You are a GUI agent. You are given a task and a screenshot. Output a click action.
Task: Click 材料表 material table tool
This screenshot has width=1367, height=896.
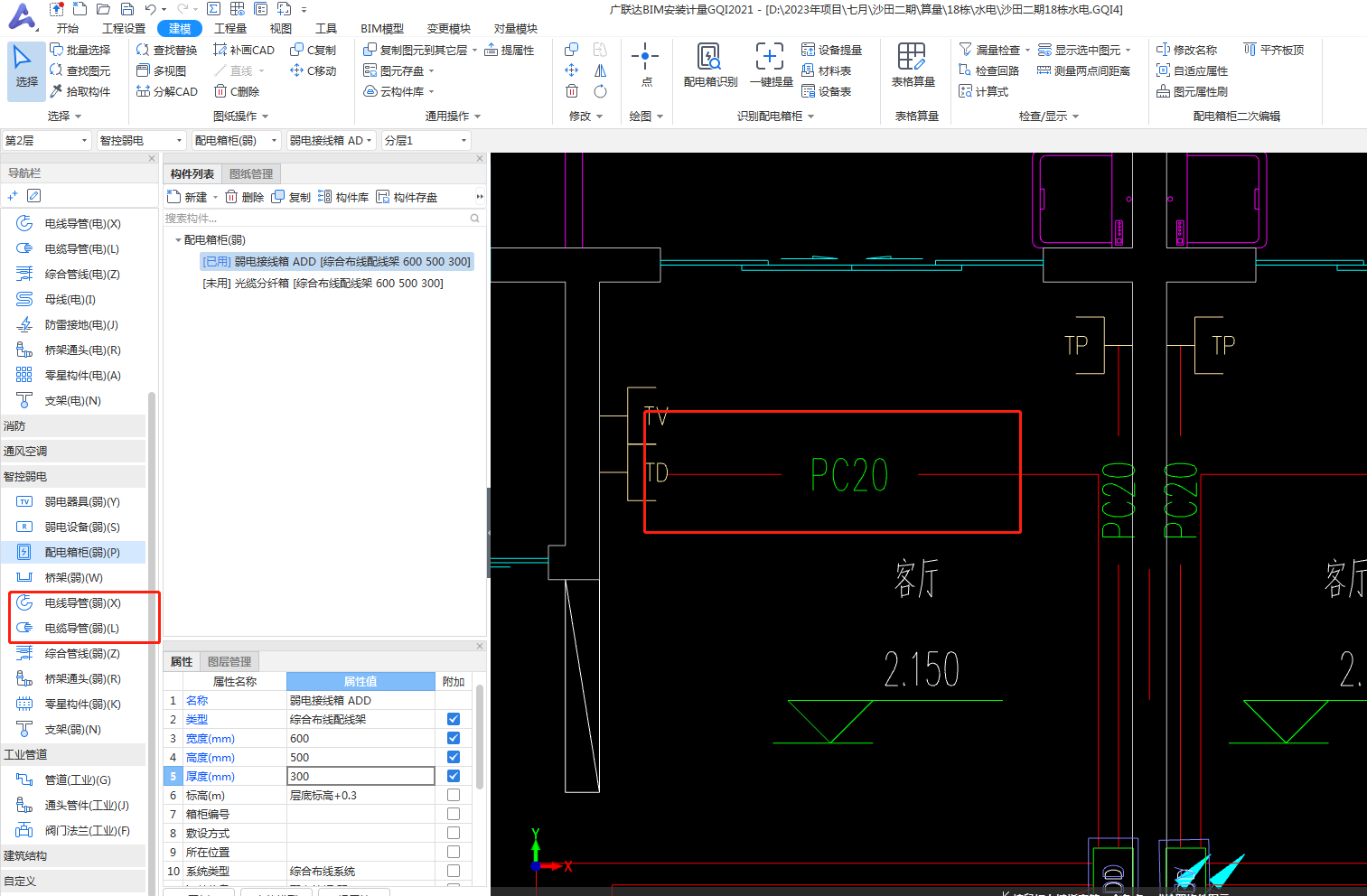pyautogui.click(x=826, y=70)
